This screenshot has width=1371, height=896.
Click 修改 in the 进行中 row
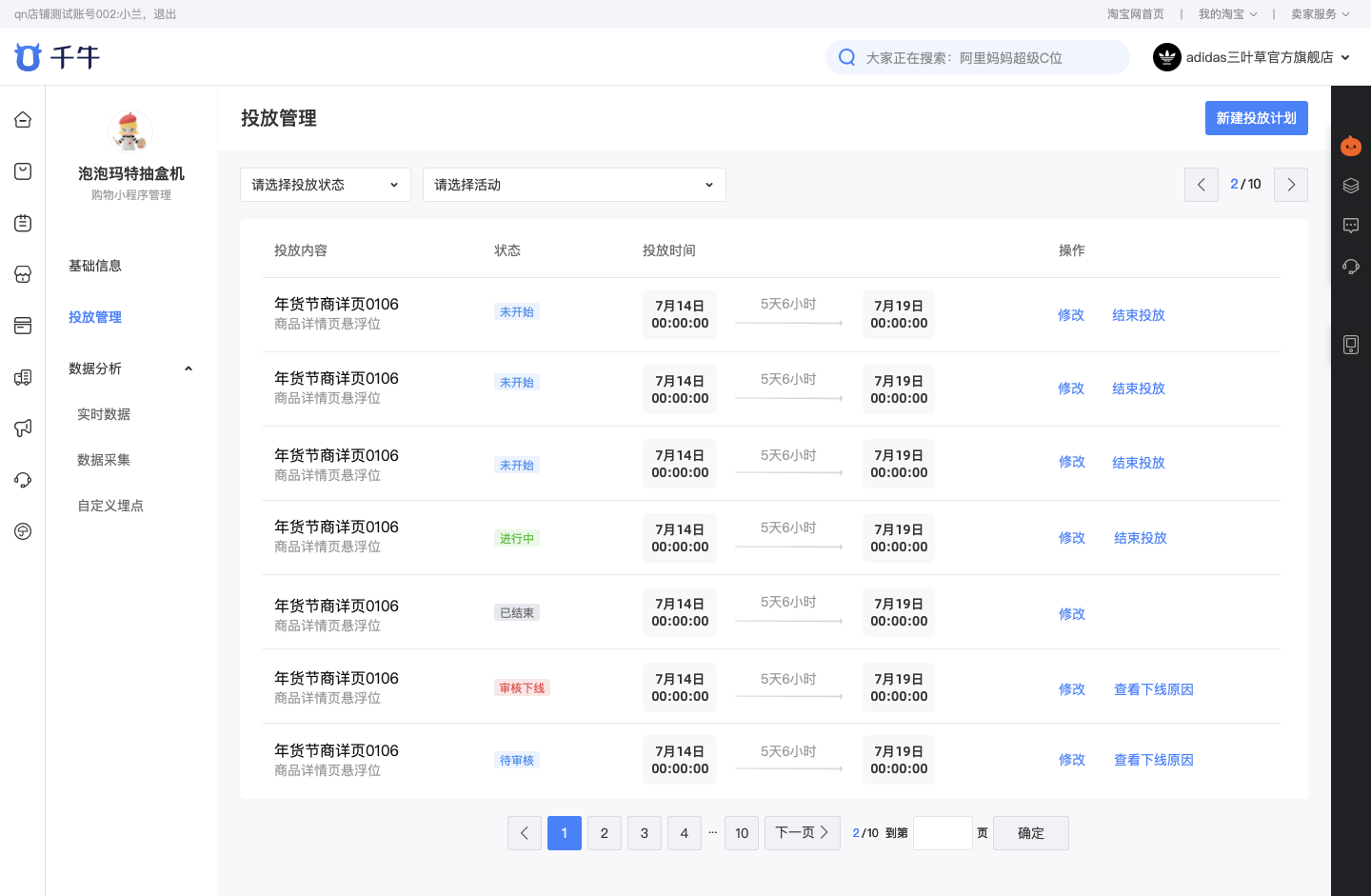pos(1072,538)
